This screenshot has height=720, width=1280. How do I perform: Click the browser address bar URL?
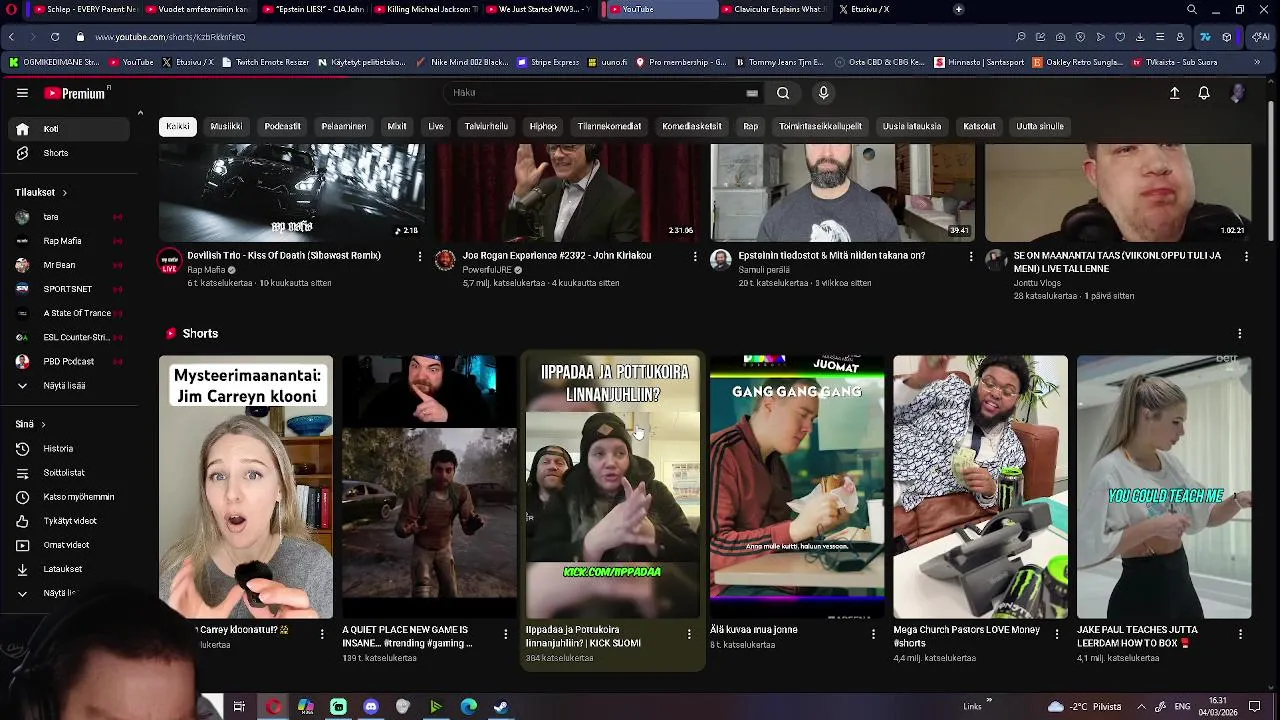point(170,37)
